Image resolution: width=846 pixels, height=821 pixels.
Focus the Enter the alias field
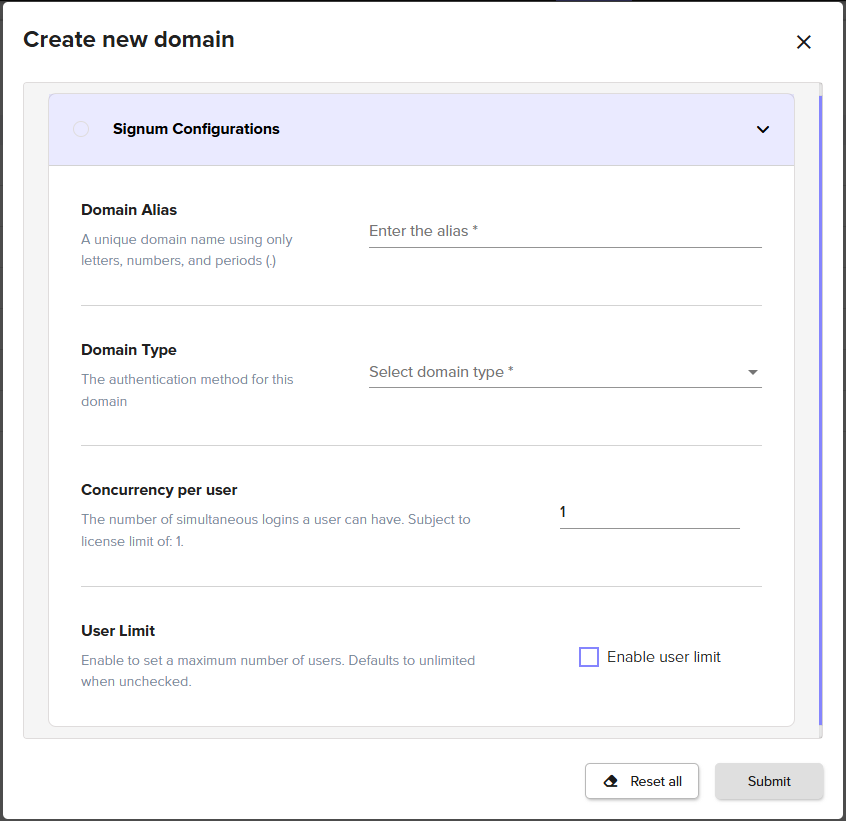pos(564,231)
